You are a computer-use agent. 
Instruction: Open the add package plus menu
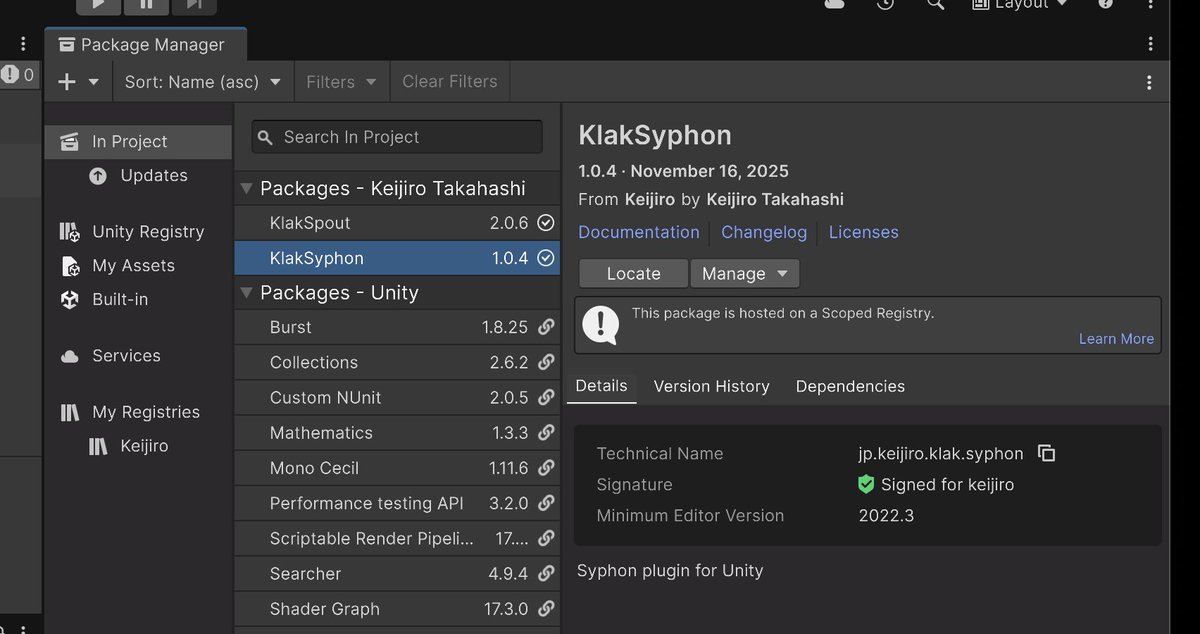(78, 82)
